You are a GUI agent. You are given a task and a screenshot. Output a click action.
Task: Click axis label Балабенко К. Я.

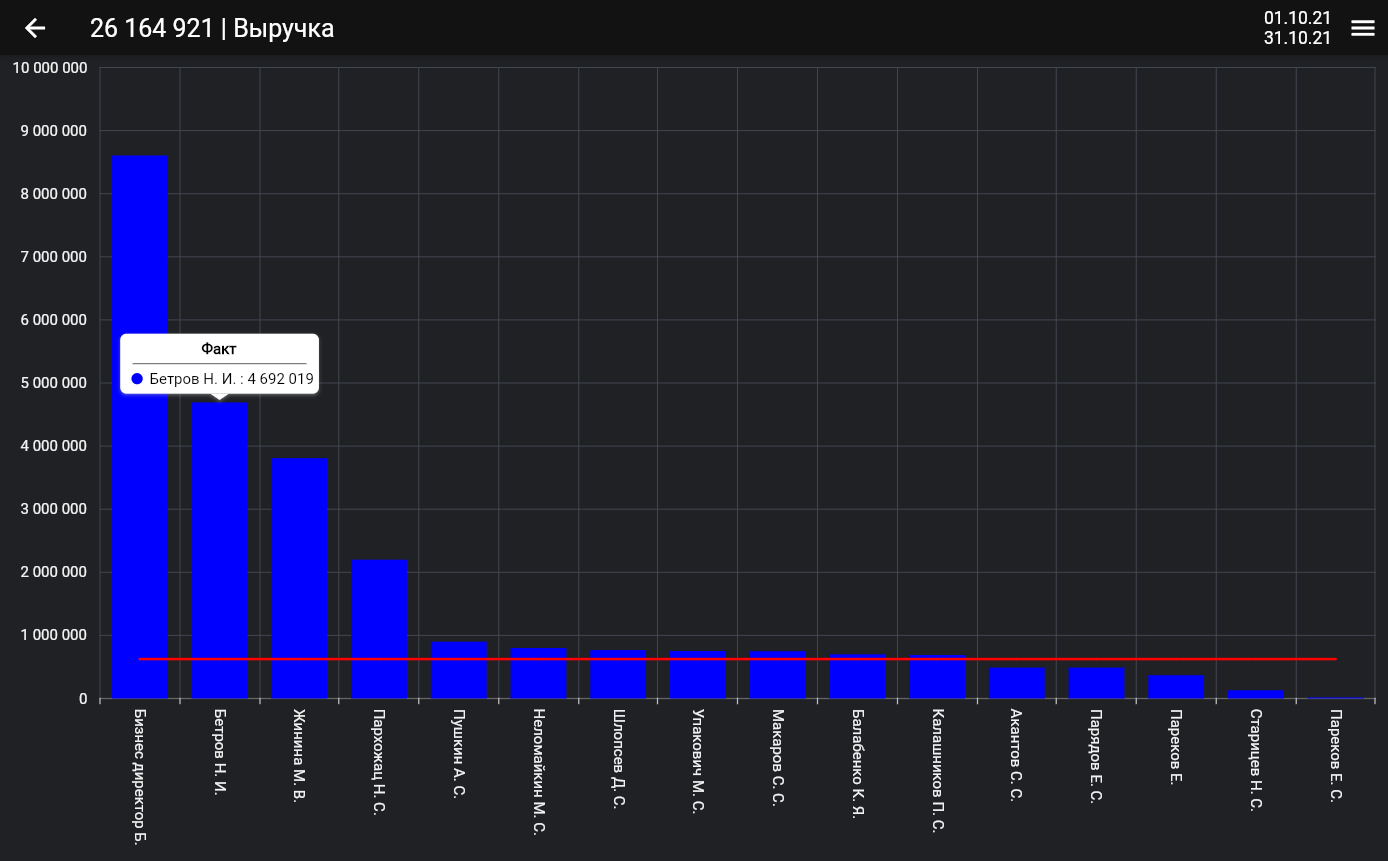pos(858,764)
